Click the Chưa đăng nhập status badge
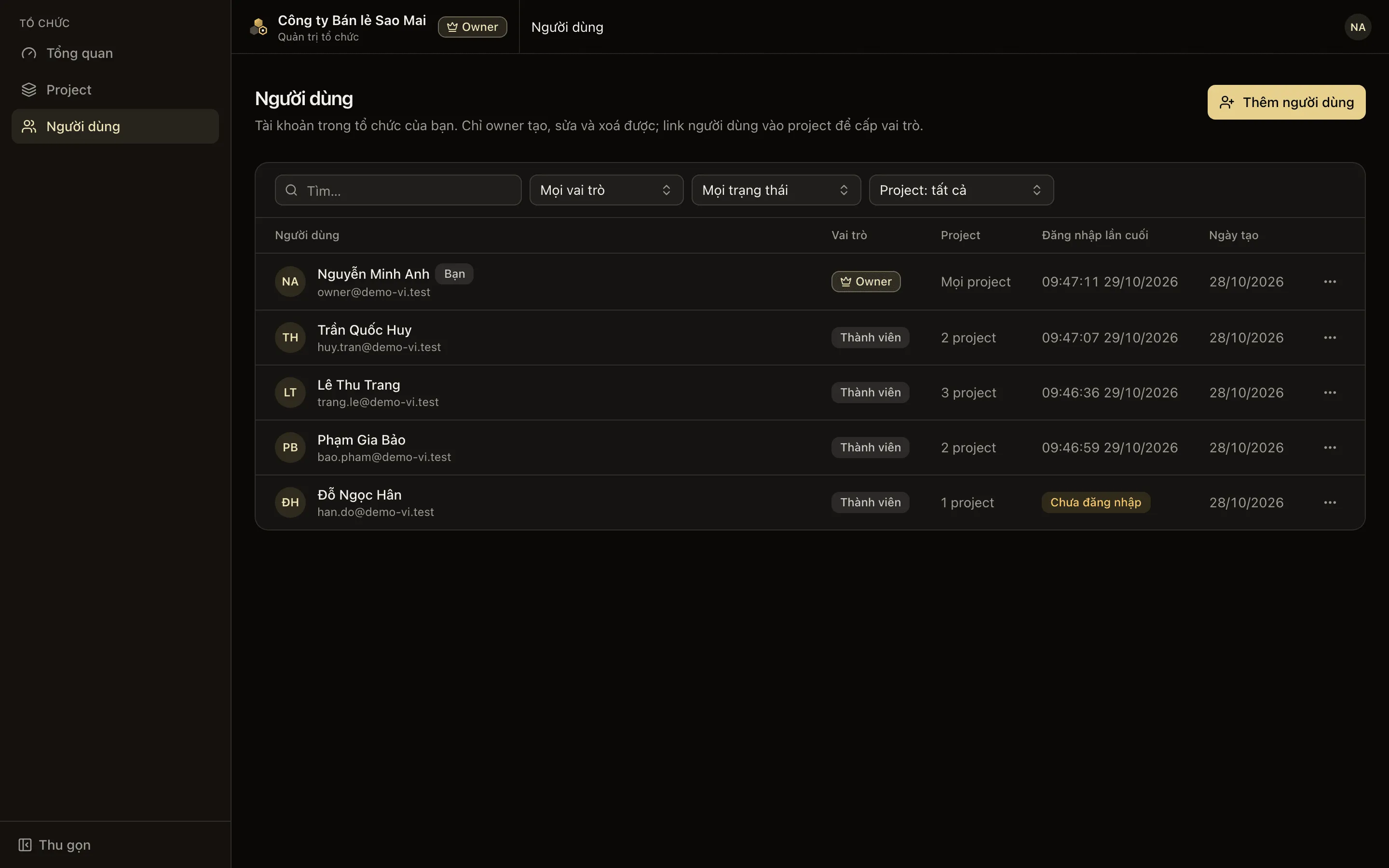Viewport: 1389px width, 868px height. pos(1096,502)
